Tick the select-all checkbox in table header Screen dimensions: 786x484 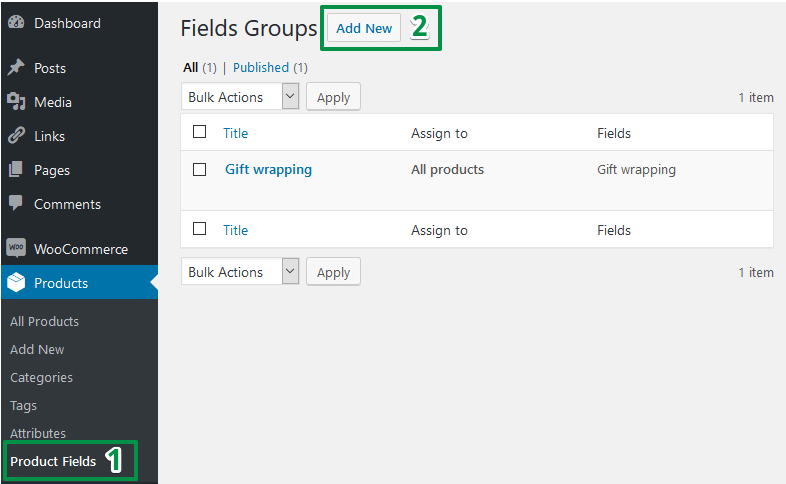point(200,132)
